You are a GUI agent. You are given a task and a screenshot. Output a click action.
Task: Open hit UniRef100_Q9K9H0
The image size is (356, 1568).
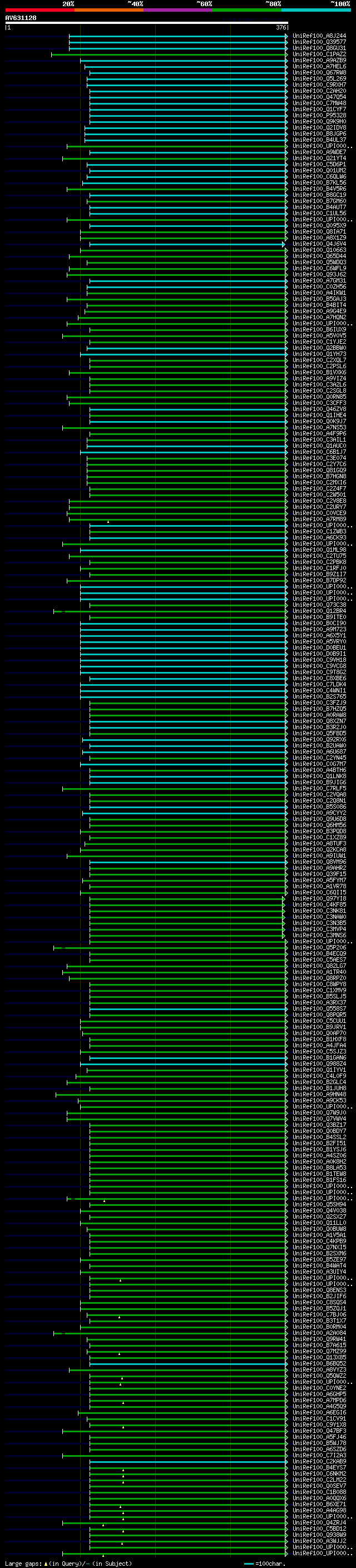[x=319, y=121]
